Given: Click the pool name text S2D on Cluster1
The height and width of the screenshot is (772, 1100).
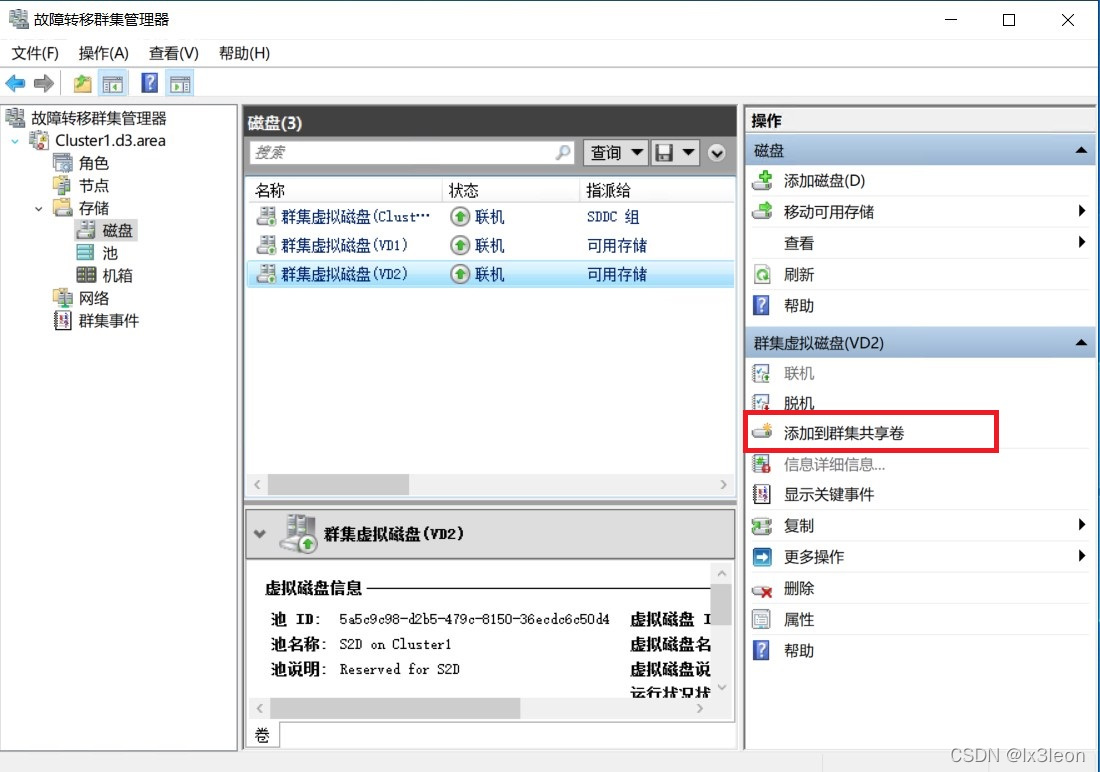Looking at the screenshot, I should tap(395, 644).
